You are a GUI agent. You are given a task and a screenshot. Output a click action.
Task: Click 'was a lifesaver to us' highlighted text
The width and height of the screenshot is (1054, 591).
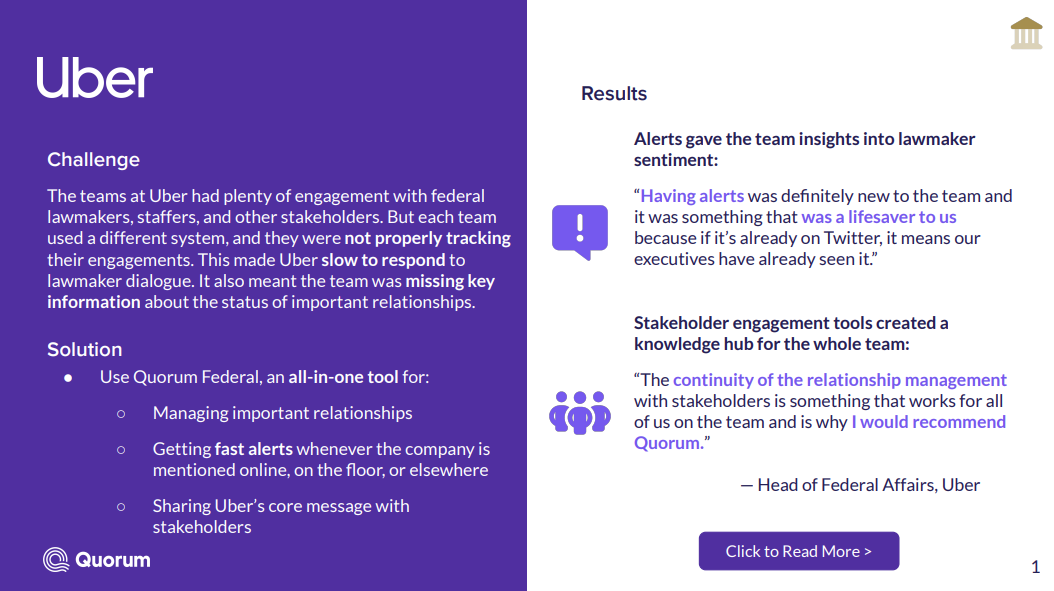click(879, 217)
